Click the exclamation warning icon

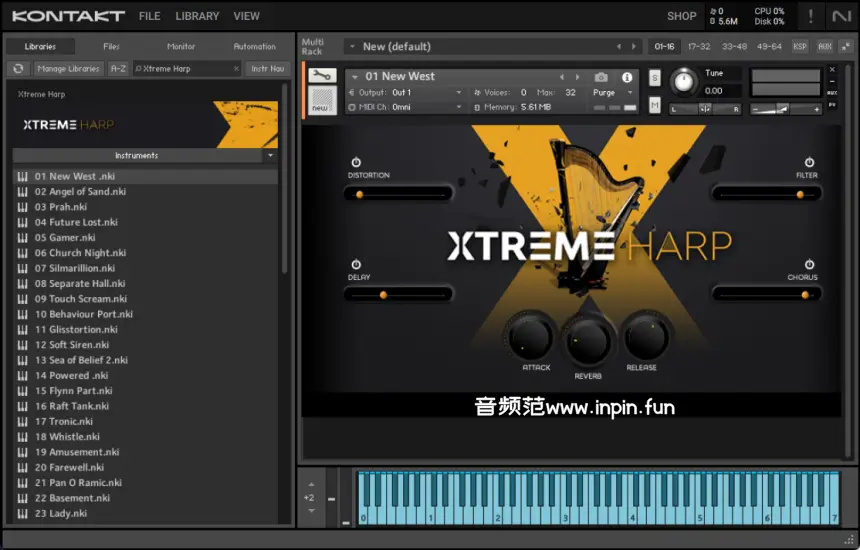pos(810,16)
